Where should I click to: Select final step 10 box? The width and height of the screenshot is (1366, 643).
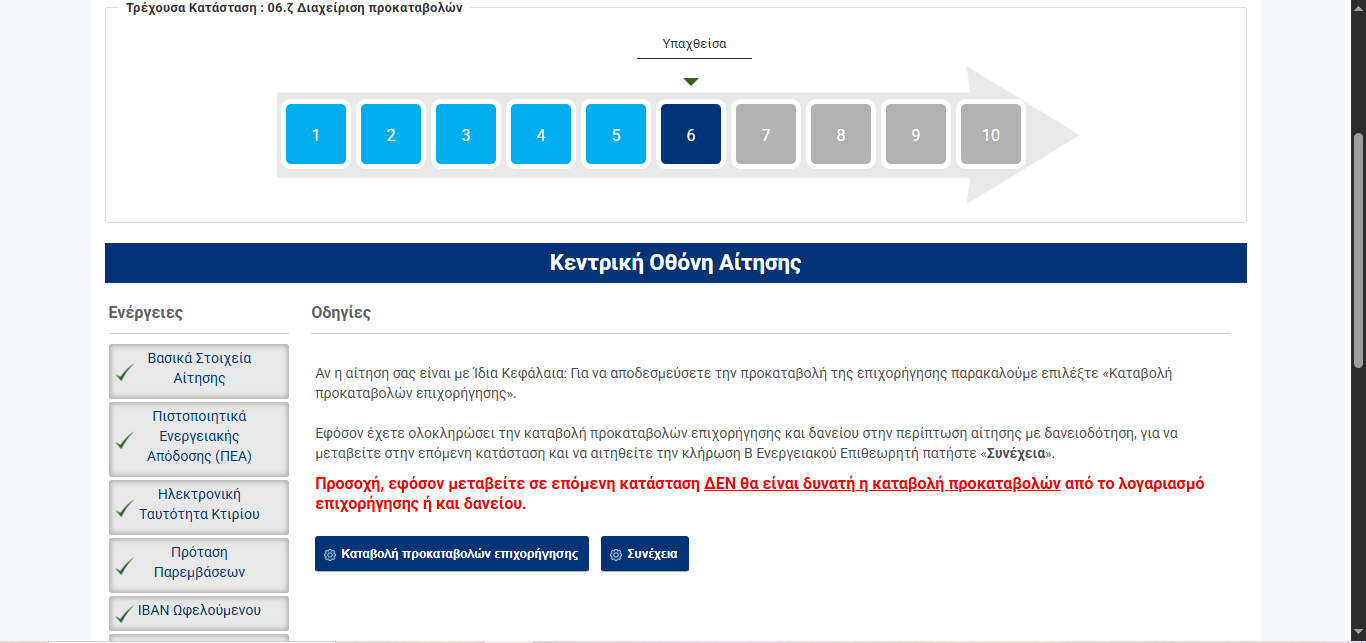pyautogui.click(x=991, y=135)
